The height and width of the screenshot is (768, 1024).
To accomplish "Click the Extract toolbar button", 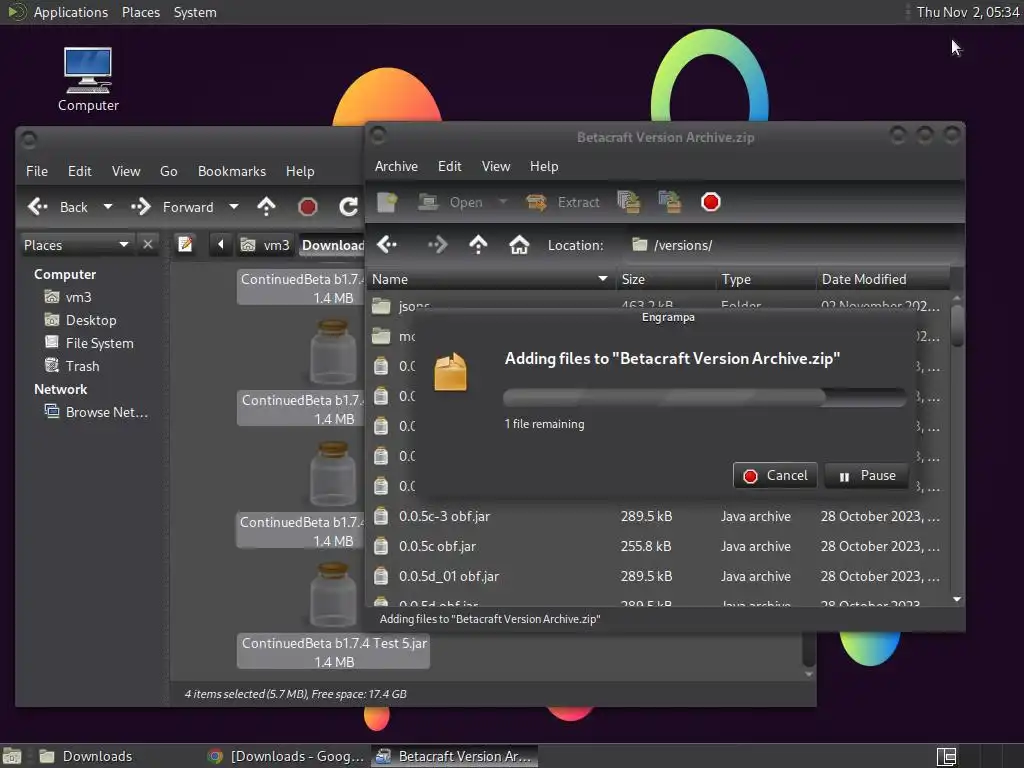I will pyautogui.click(x=563, y=202).
